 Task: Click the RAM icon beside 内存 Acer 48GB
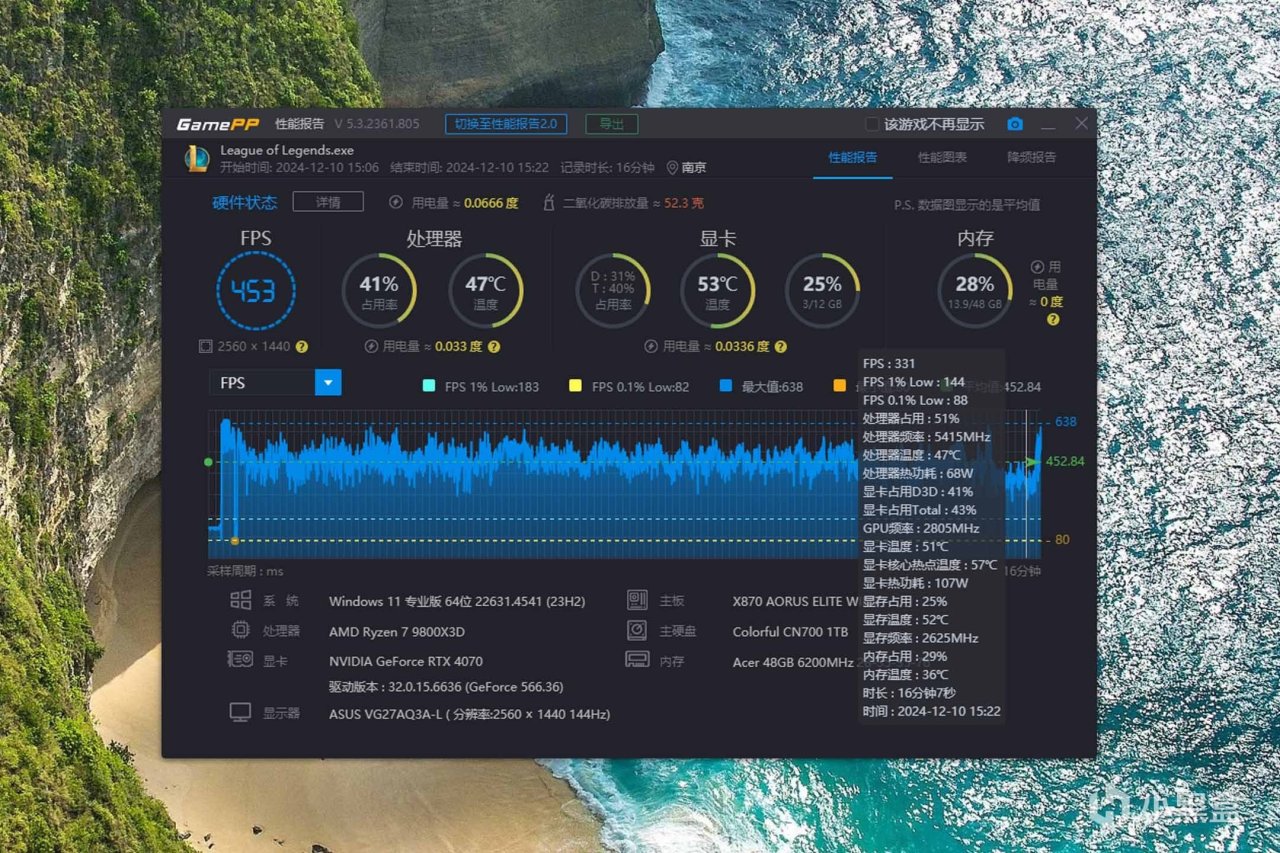637,660
